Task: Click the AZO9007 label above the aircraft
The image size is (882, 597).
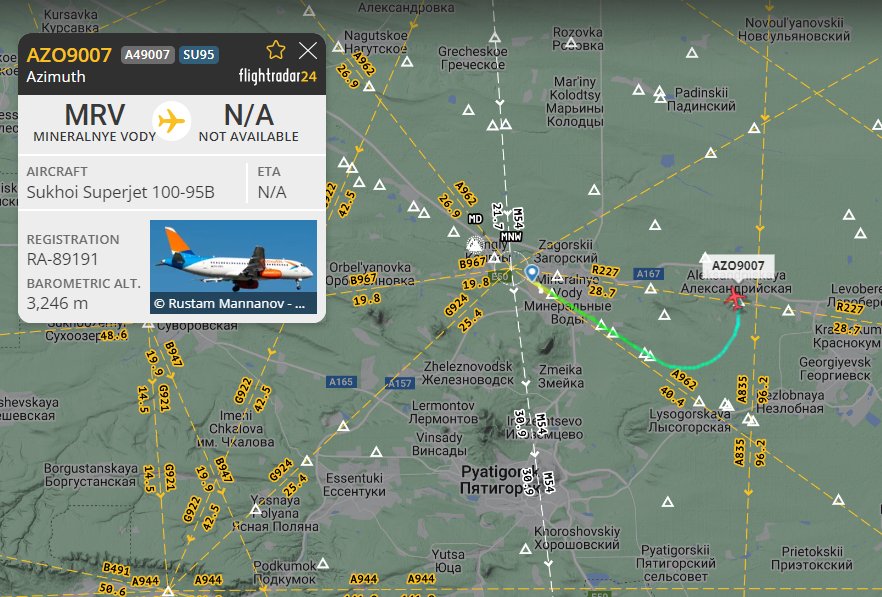Action: tap(738, 266)
